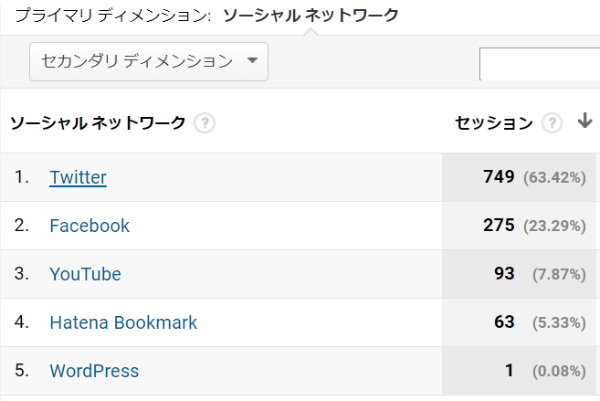This screenshot has height=401, width=600.
Task: Click help icon beside ソーシャル ネットワーク column header
Action: point(205,124)
